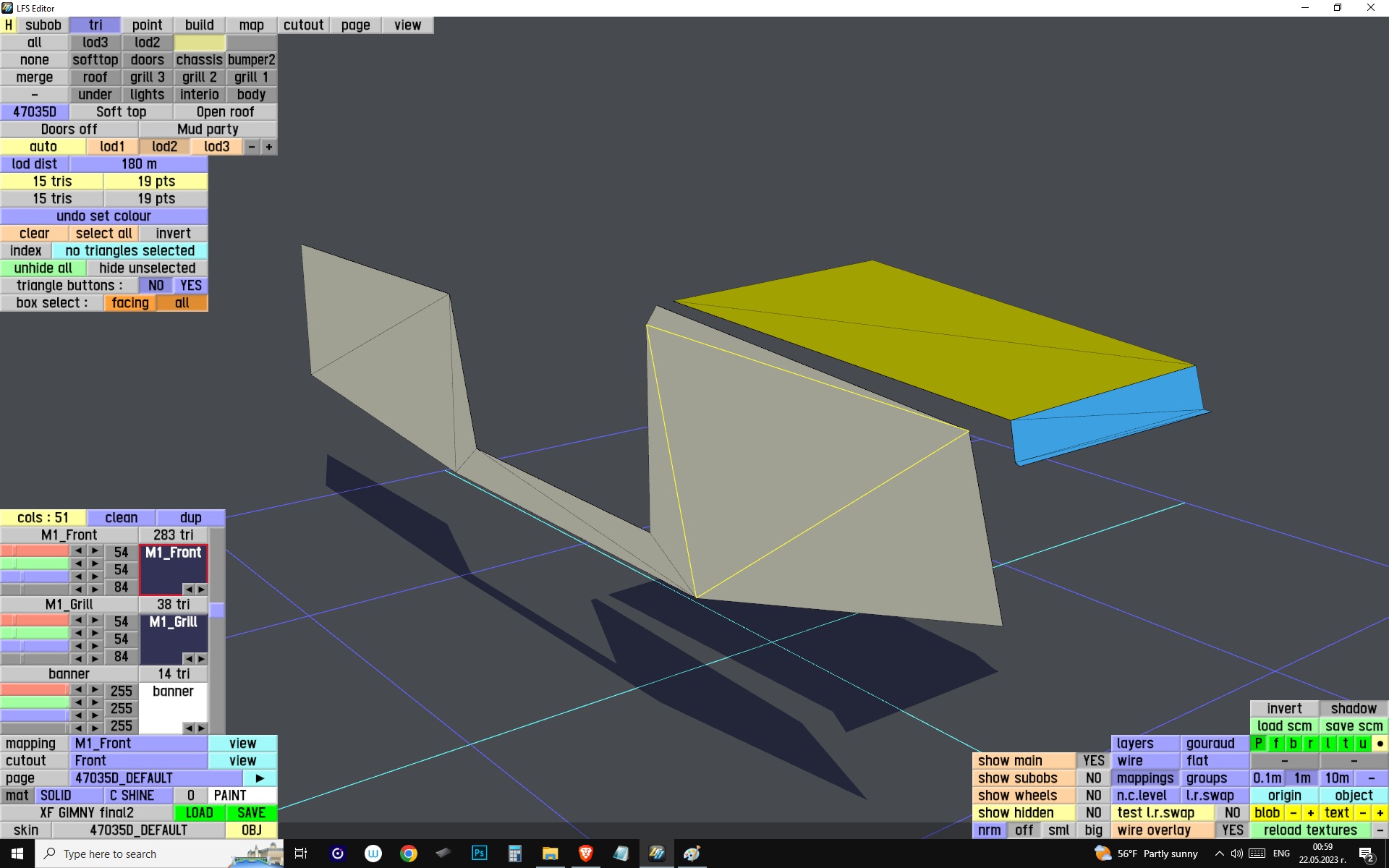Click the H button top-left
The width and height of the screenshot is (1389, 868).
click(9, 25)
